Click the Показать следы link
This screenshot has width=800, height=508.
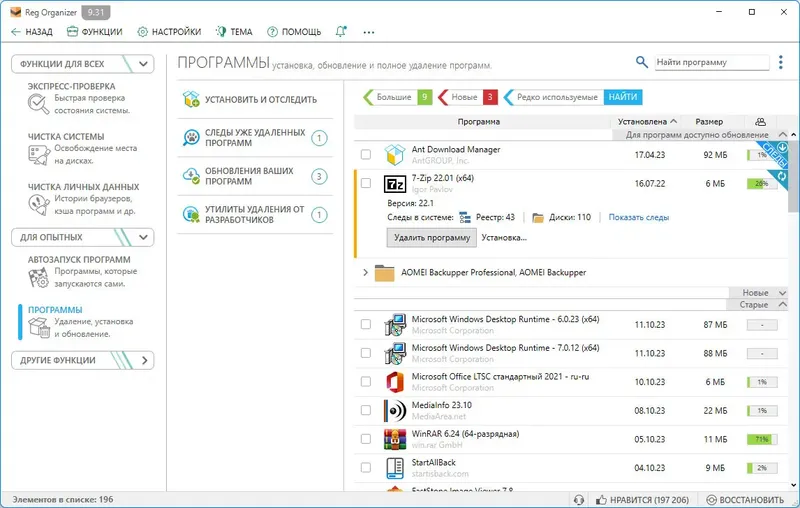click(639, 217)
